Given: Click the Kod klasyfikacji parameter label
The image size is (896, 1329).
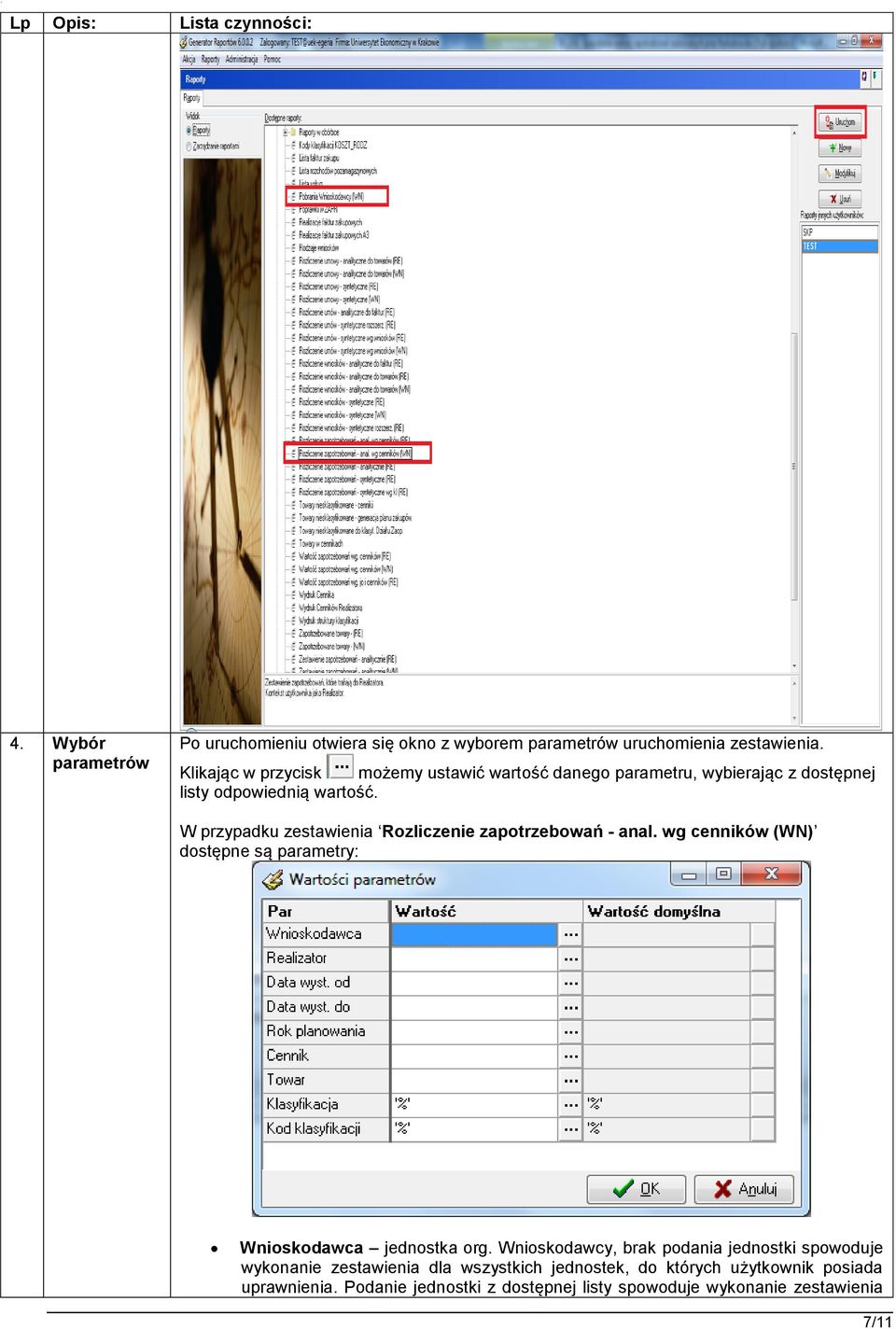Looking at the screenshot, I should pyautogui.click(x=314, y=1128).
